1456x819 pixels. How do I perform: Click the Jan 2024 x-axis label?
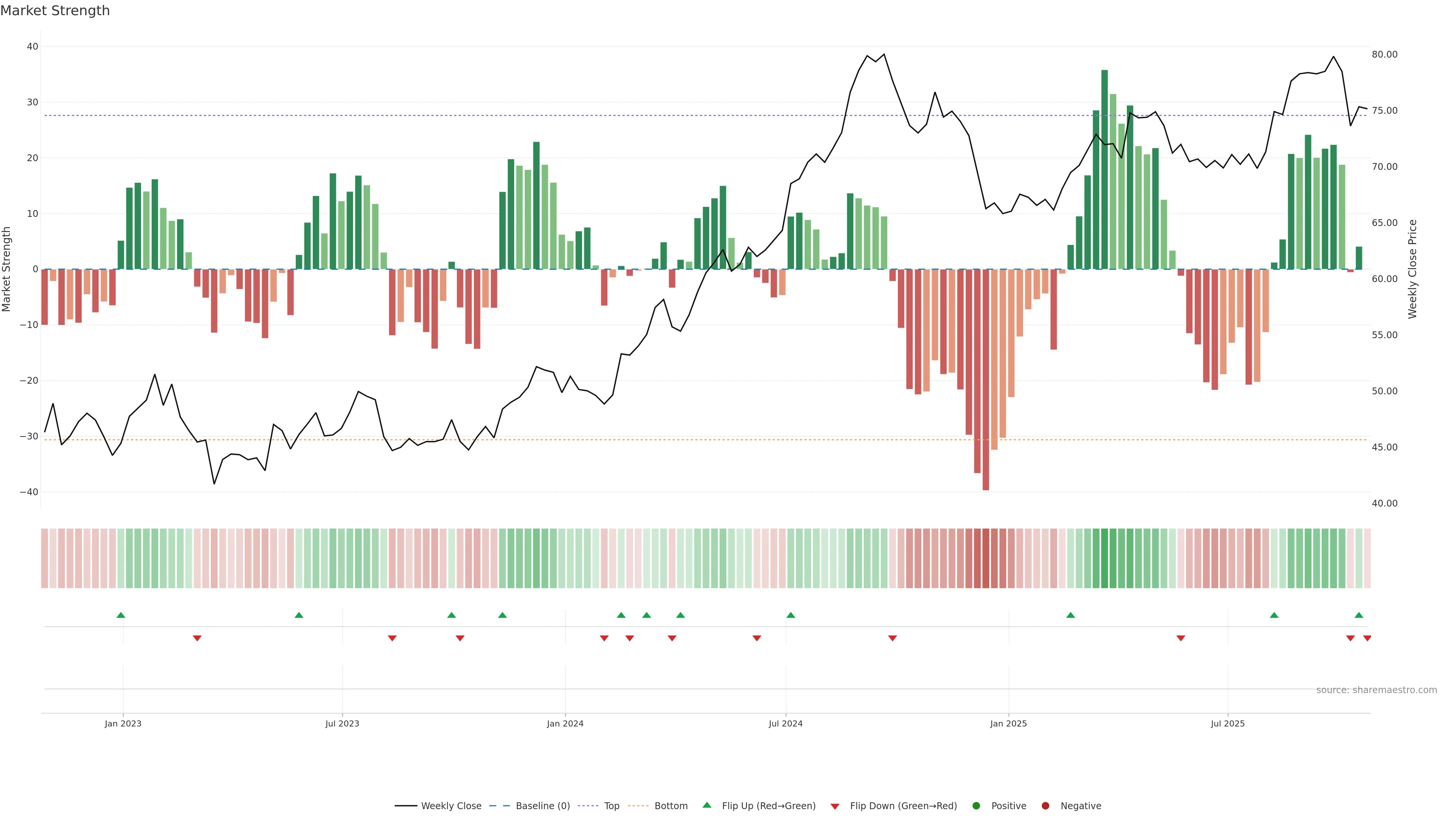click(x=565, y=723)
